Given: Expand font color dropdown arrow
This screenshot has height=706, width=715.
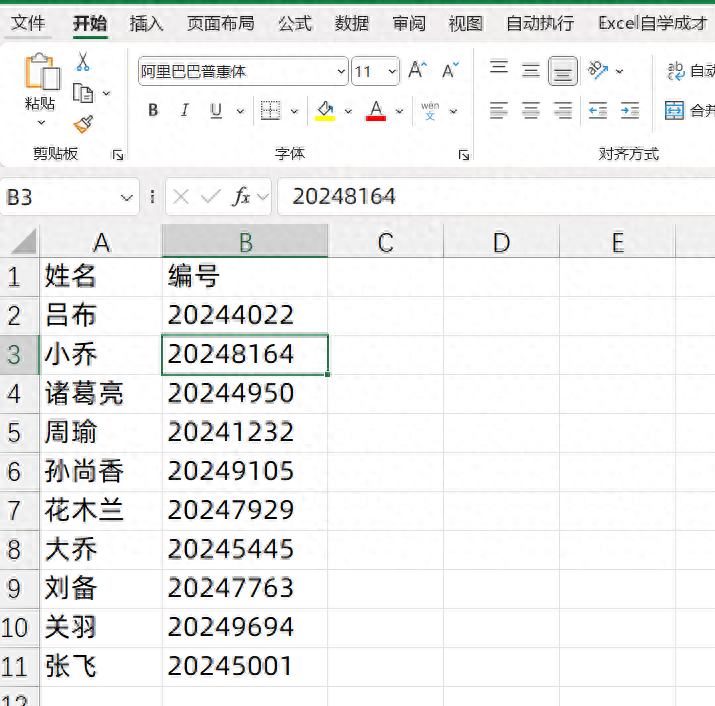Looking at the screenshot, I should pyautogui.click(x=399, y=111).
